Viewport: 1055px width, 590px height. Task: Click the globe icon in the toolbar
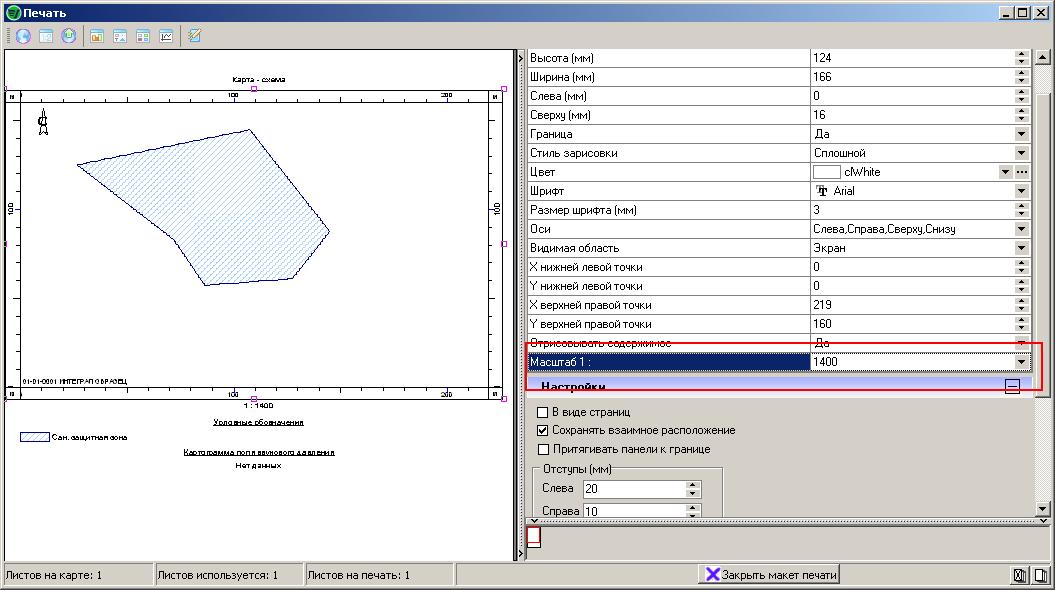coord(22,36)
